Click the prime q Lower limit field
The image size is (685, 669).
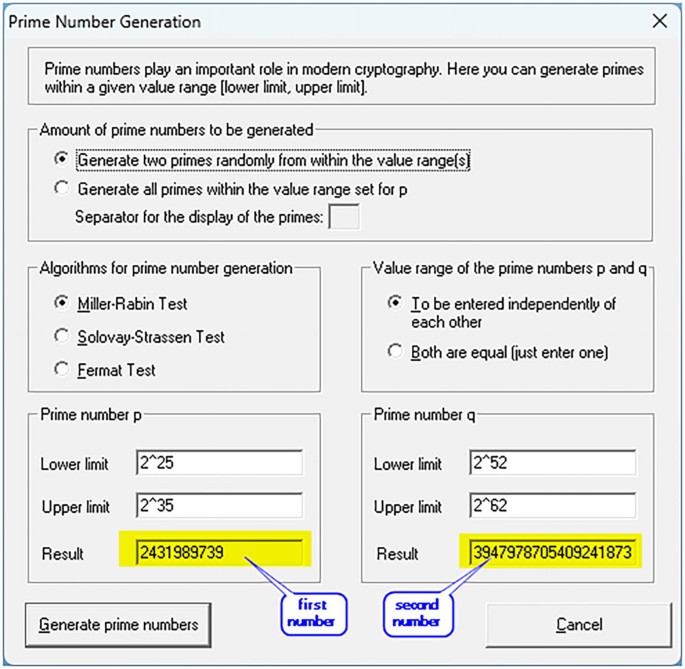(x=552, y=464)
